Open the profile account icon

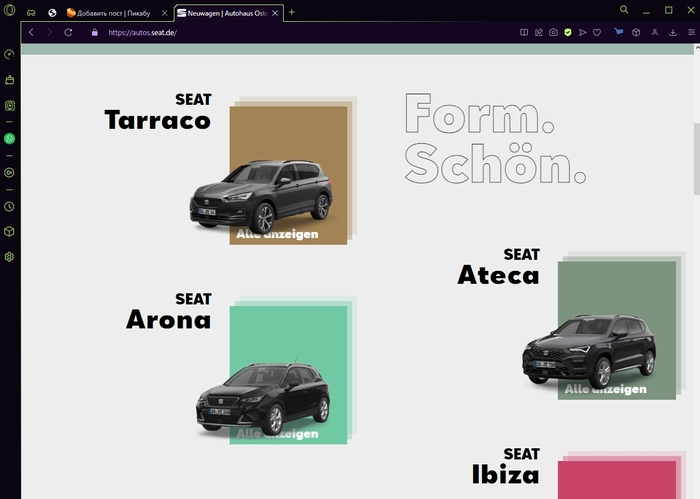tap(654, 32)
